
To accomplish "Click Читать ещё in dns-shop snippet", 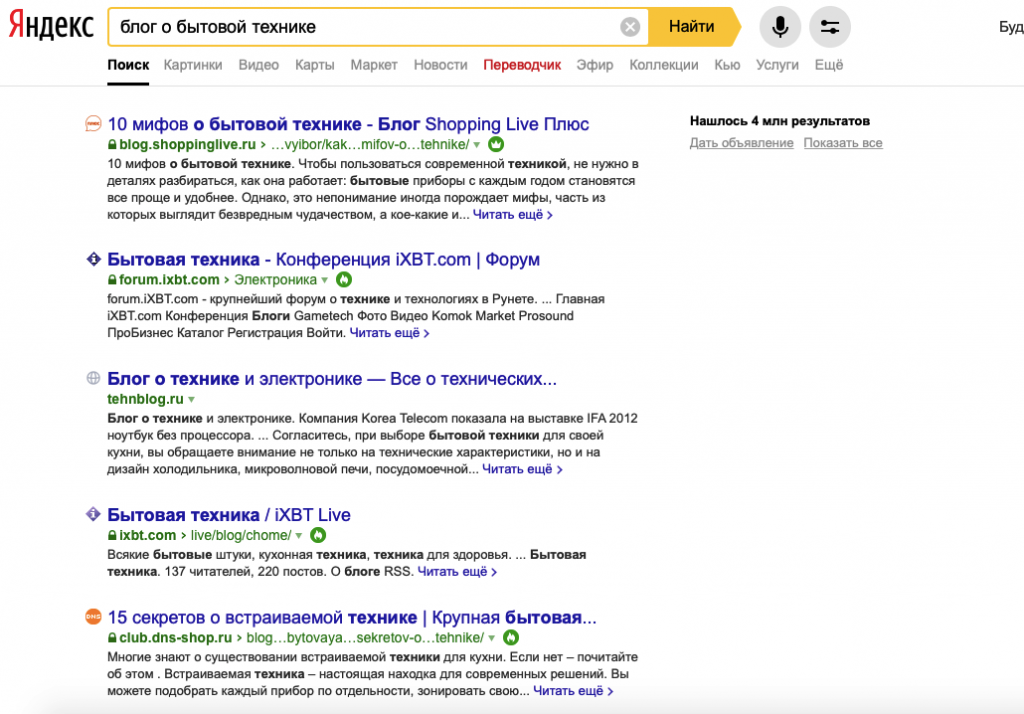I will click(x=573, y=691).
